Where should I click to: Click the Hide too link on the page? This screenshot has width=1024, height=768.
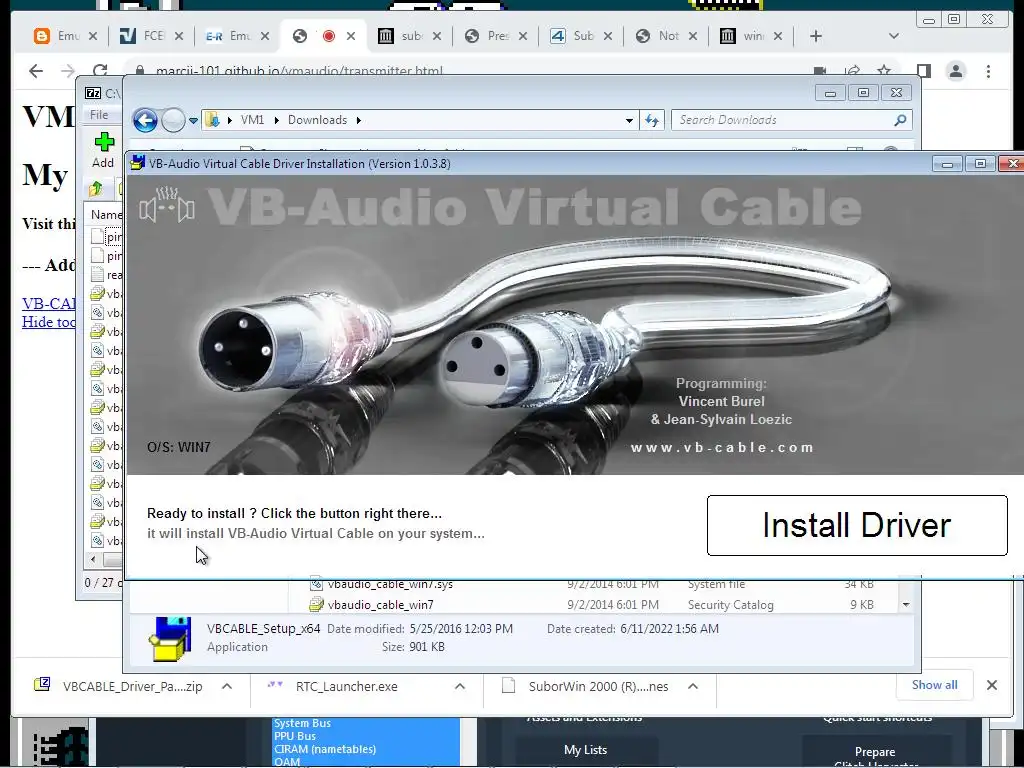(x=49, y=321)
